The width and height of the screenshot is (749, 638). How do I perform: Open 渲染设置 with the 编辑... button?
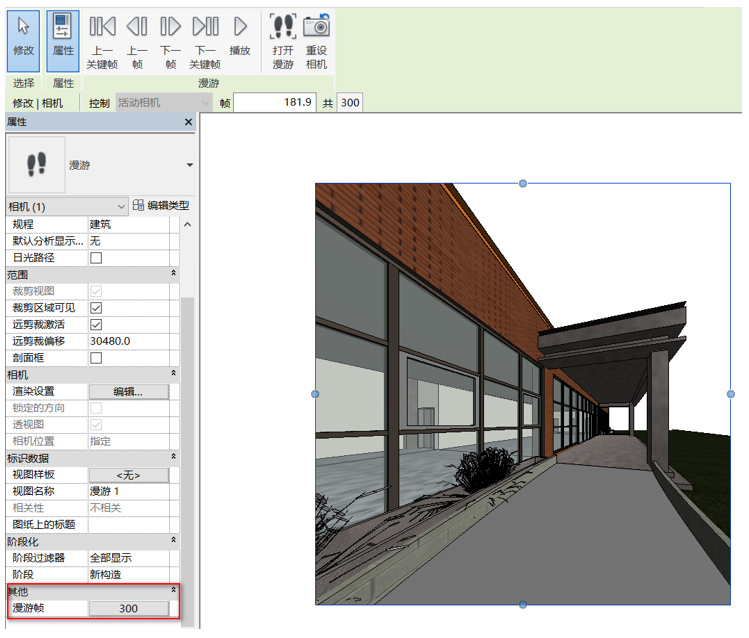128,392
